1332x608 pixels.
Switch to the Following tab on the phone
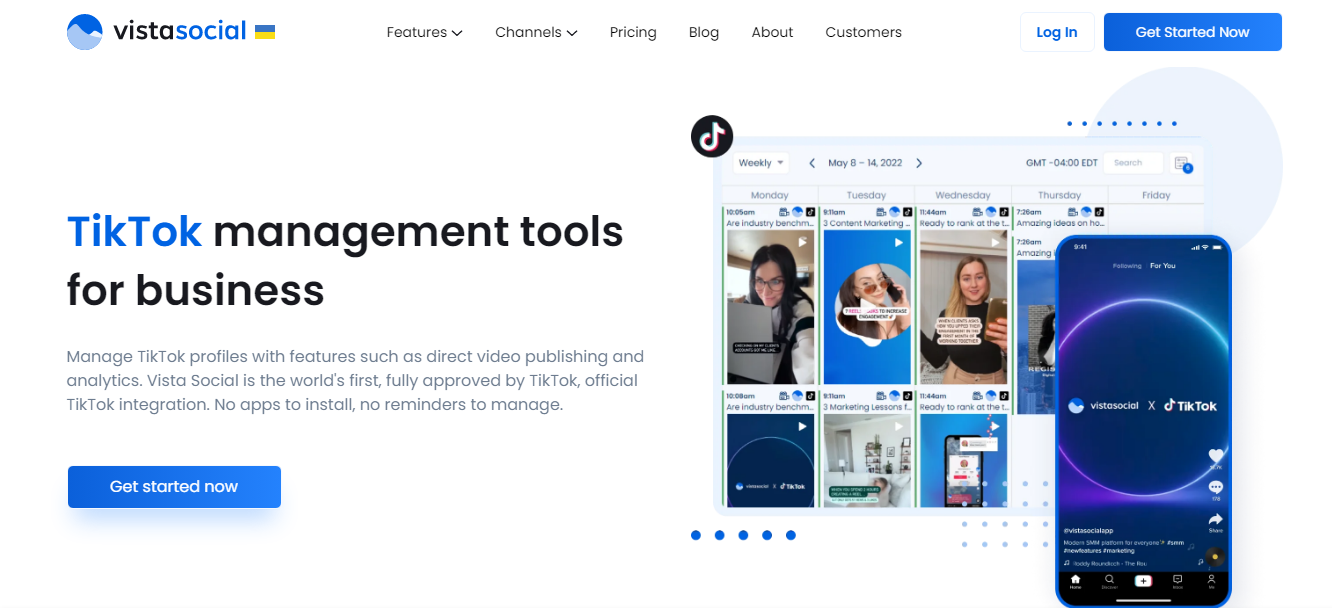coord(1126,266)
